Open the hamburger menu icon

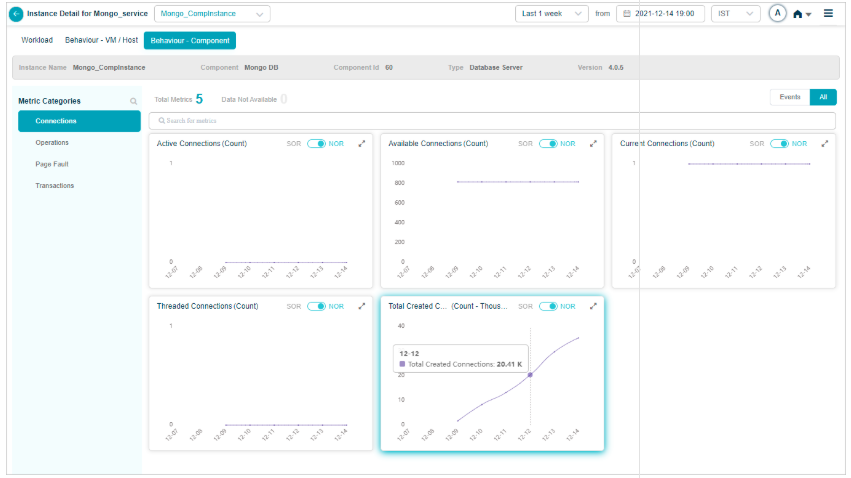(828, 14)
